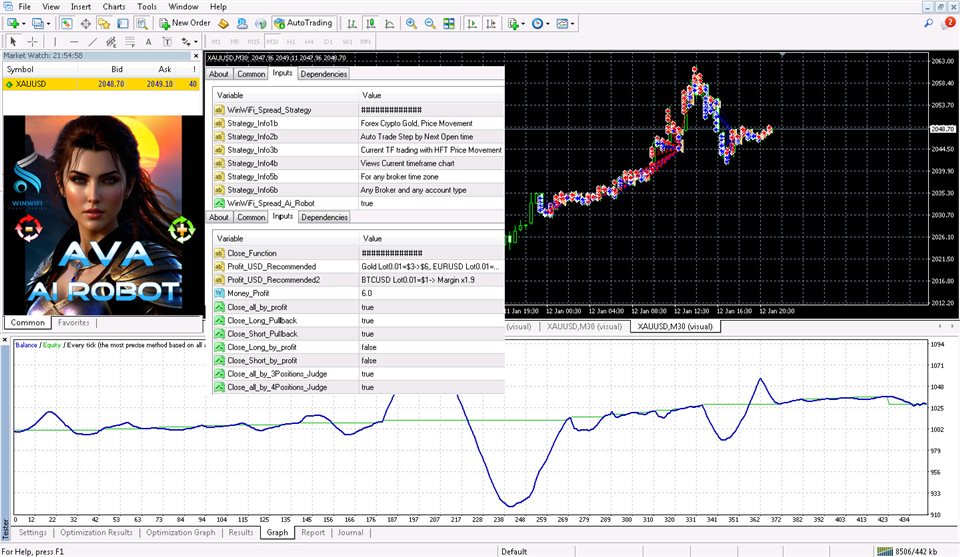Switch to the D1 timeframe
Image resolution: width=960 pixels, height=557 pixels.
click(x=328, y=42)
